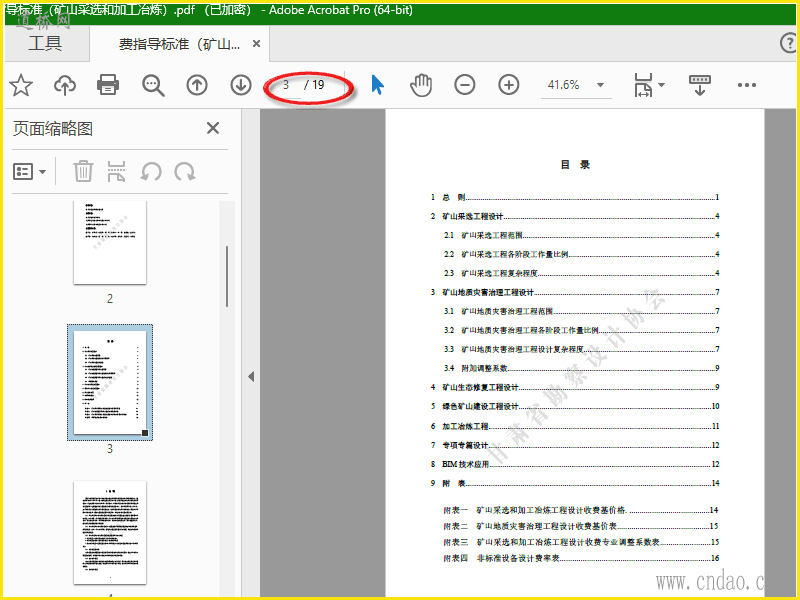Click the '4 矿山生态修复工程设计' entry

(574, 387)
